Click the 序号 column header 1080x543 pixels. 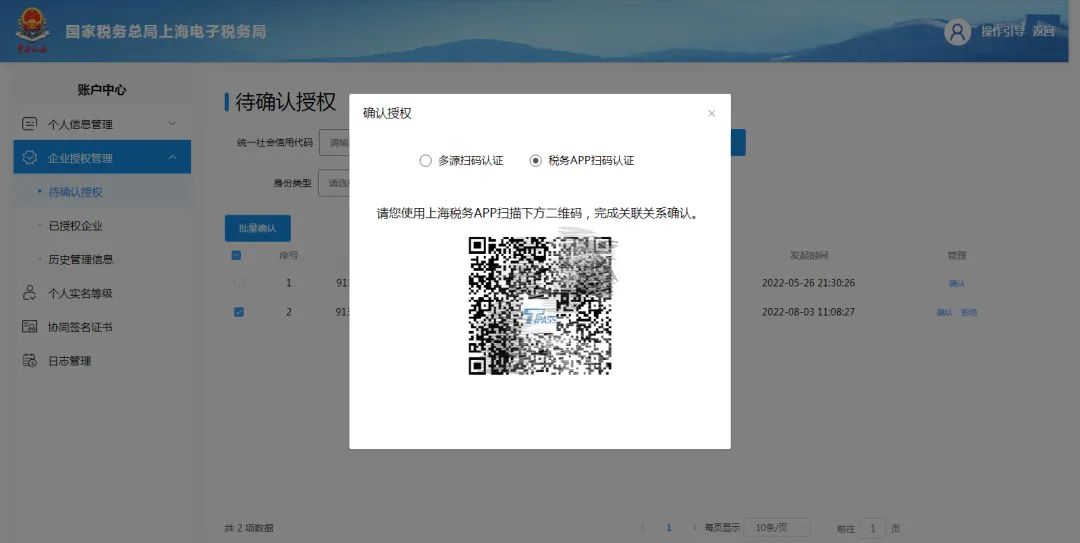[289, 255]
